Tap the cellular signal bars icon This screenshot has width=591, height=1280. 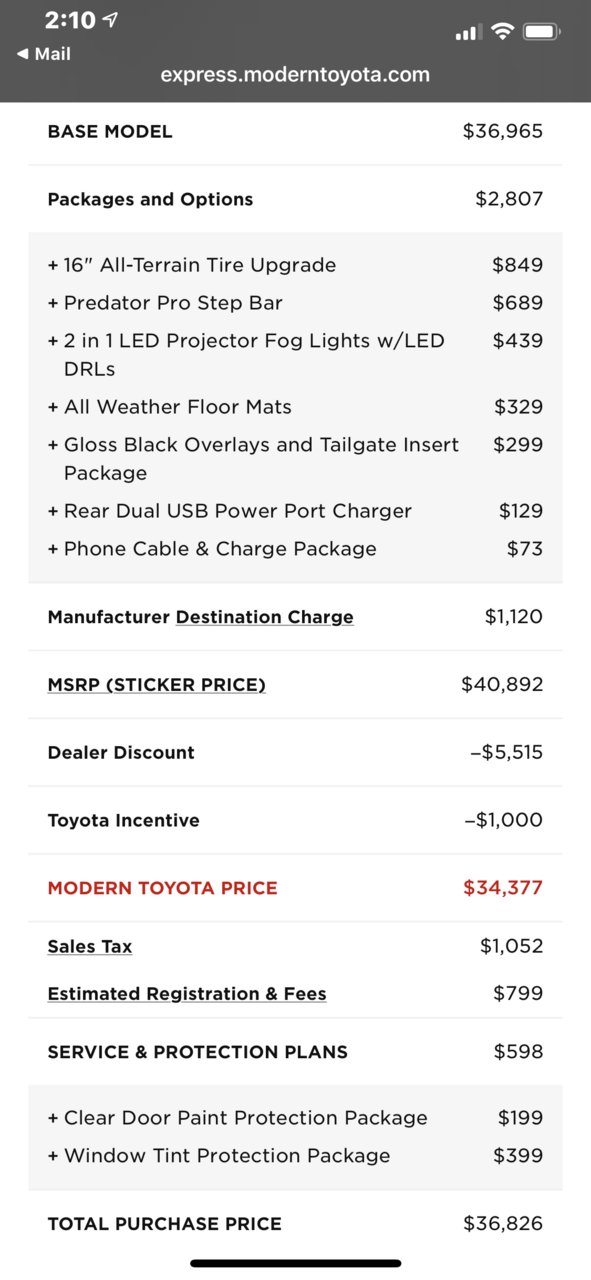(x=467, y=33)
